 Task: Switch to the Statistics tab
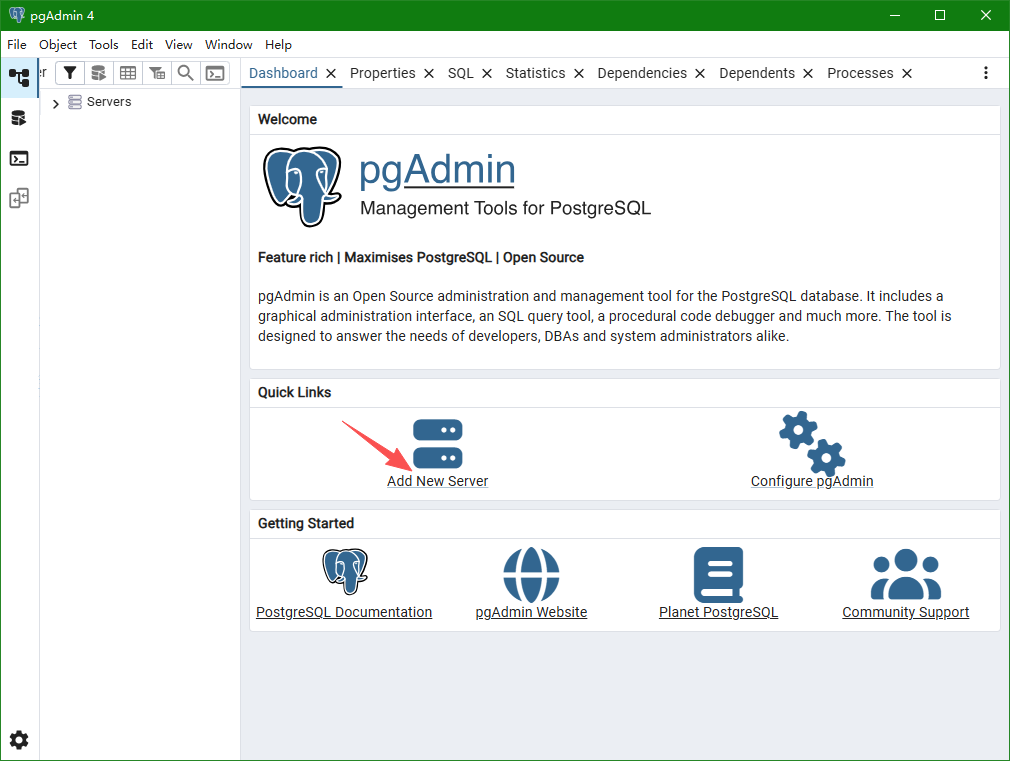coord(535,73)
